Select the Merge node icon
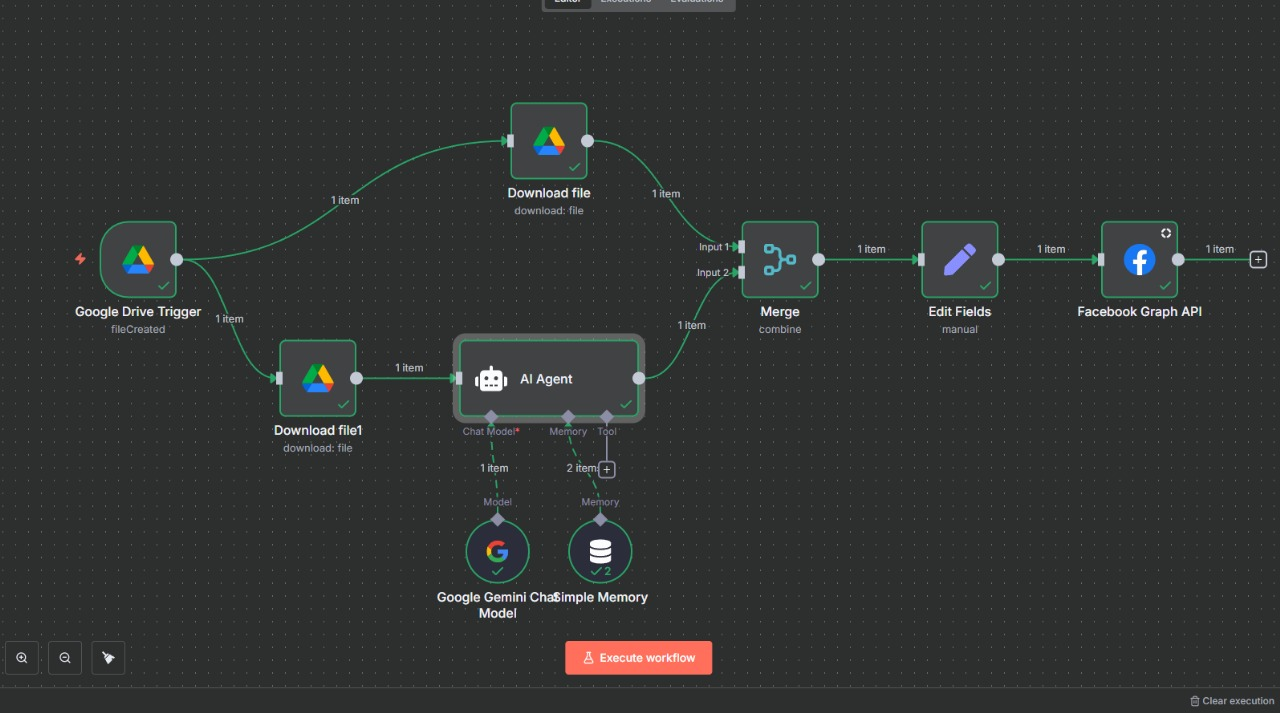 pyautogui.click(x=779, y=260)
